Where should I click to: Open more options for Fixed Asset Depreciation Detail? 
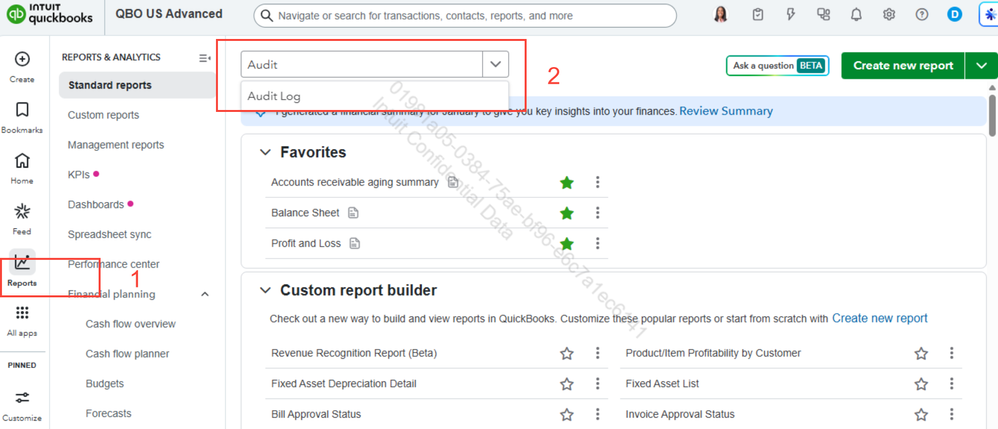[597, 384]
